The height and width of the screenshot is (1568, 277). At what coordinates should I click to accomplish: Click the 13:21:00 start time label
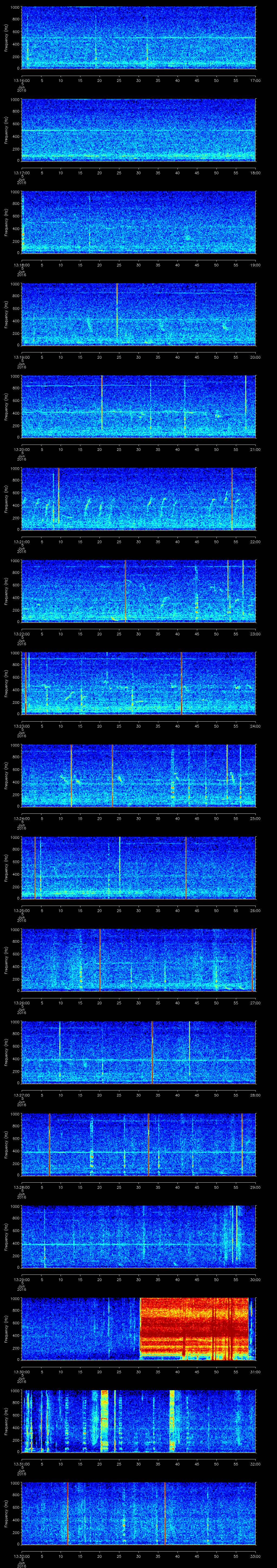tap(21, 542)
